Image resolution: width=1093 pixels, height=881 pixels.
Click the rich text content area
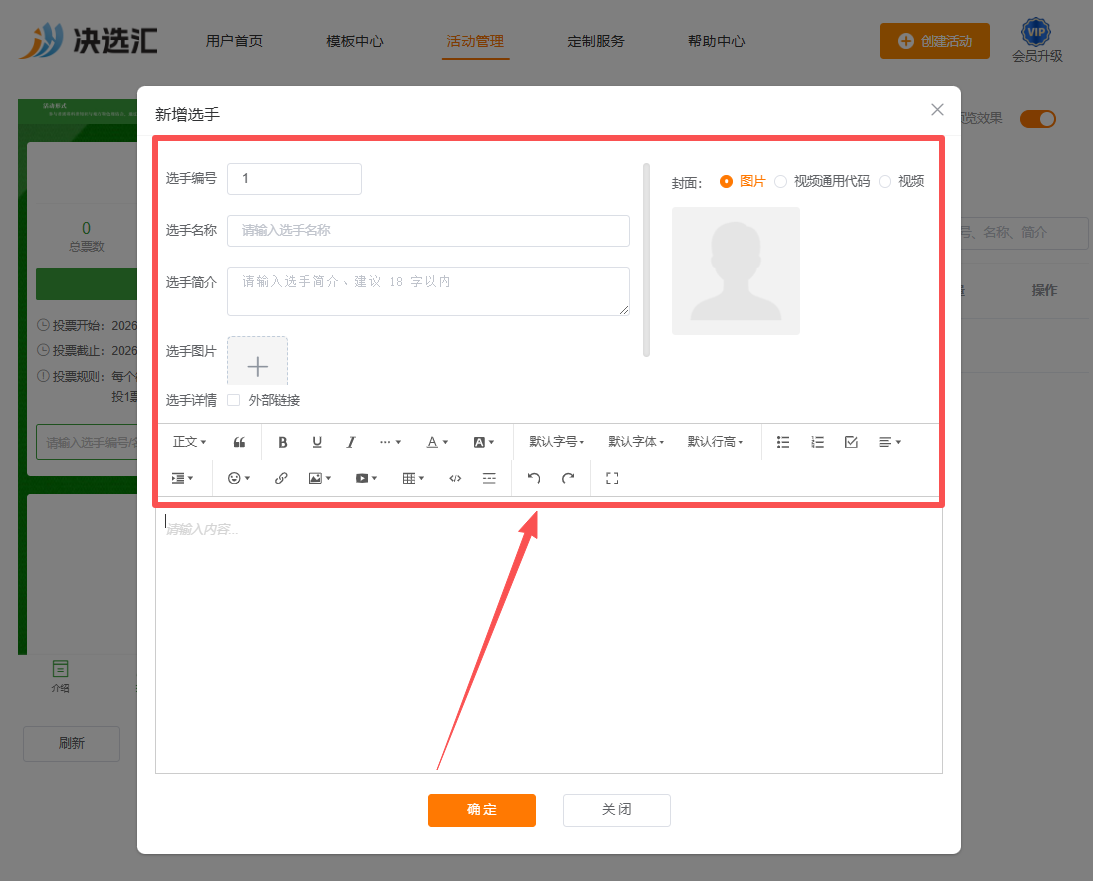549,641
